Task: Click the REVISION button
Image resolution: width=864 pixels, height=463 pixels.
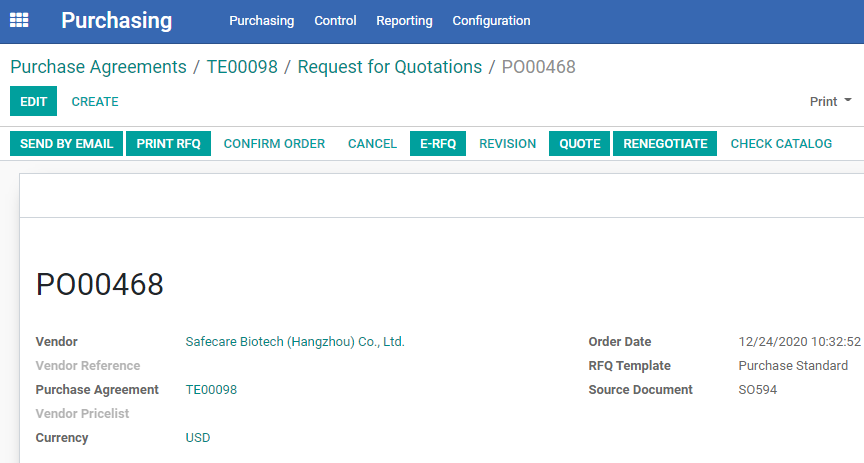Action: (507, 143)
